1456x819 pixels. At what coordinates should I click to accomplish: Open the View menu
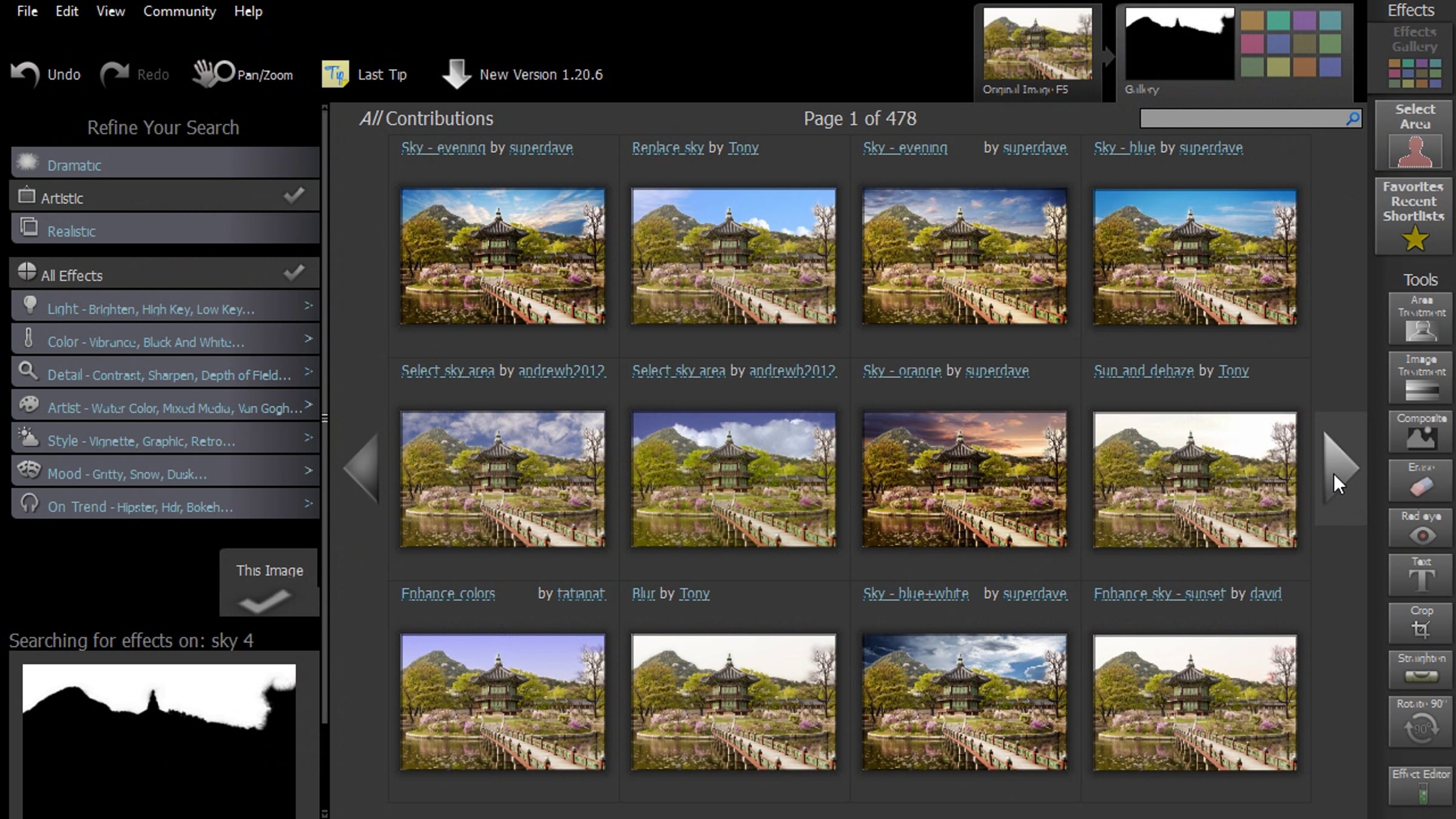coord(110,12)
